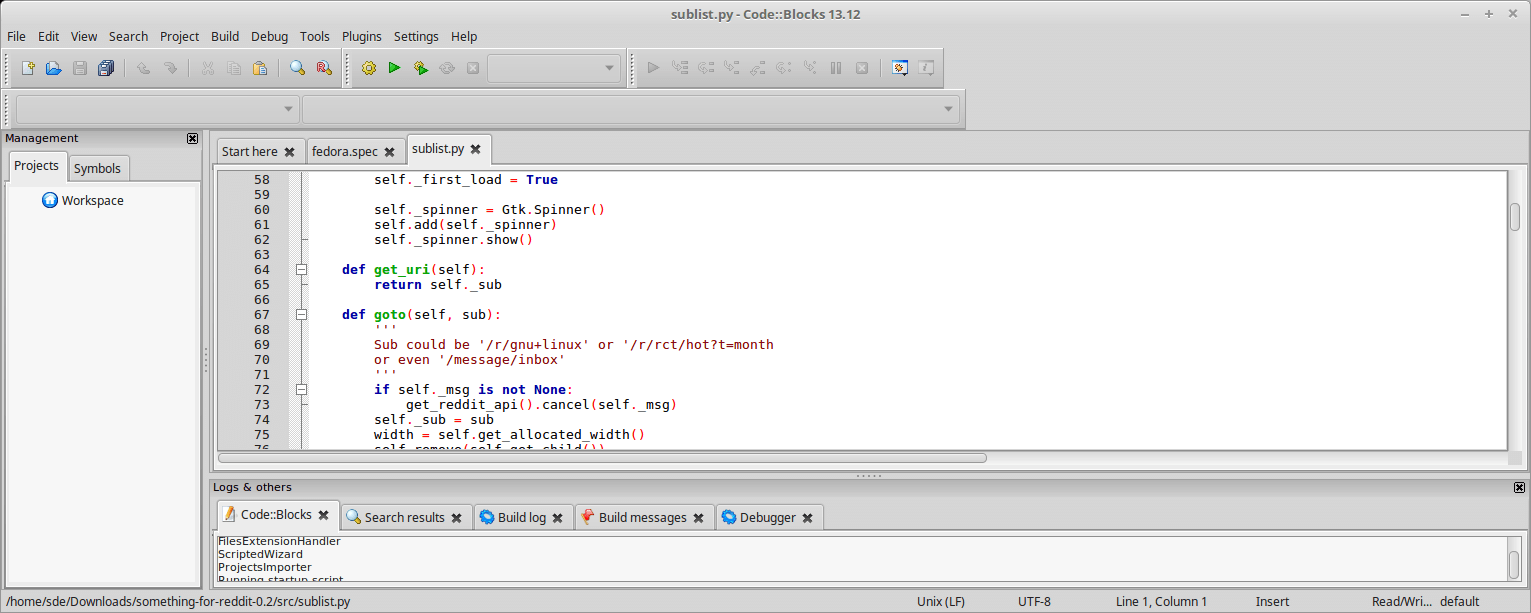
Task: Open the Find dialog
Action: 296,67
